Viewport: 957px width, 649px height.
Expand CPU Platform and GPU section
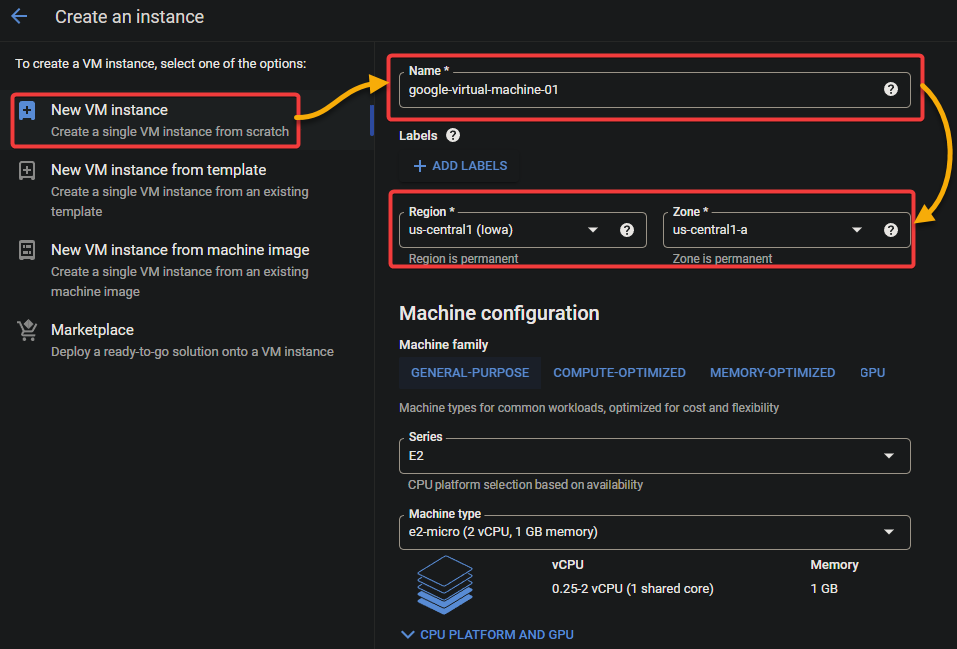[x=487, y=634]
